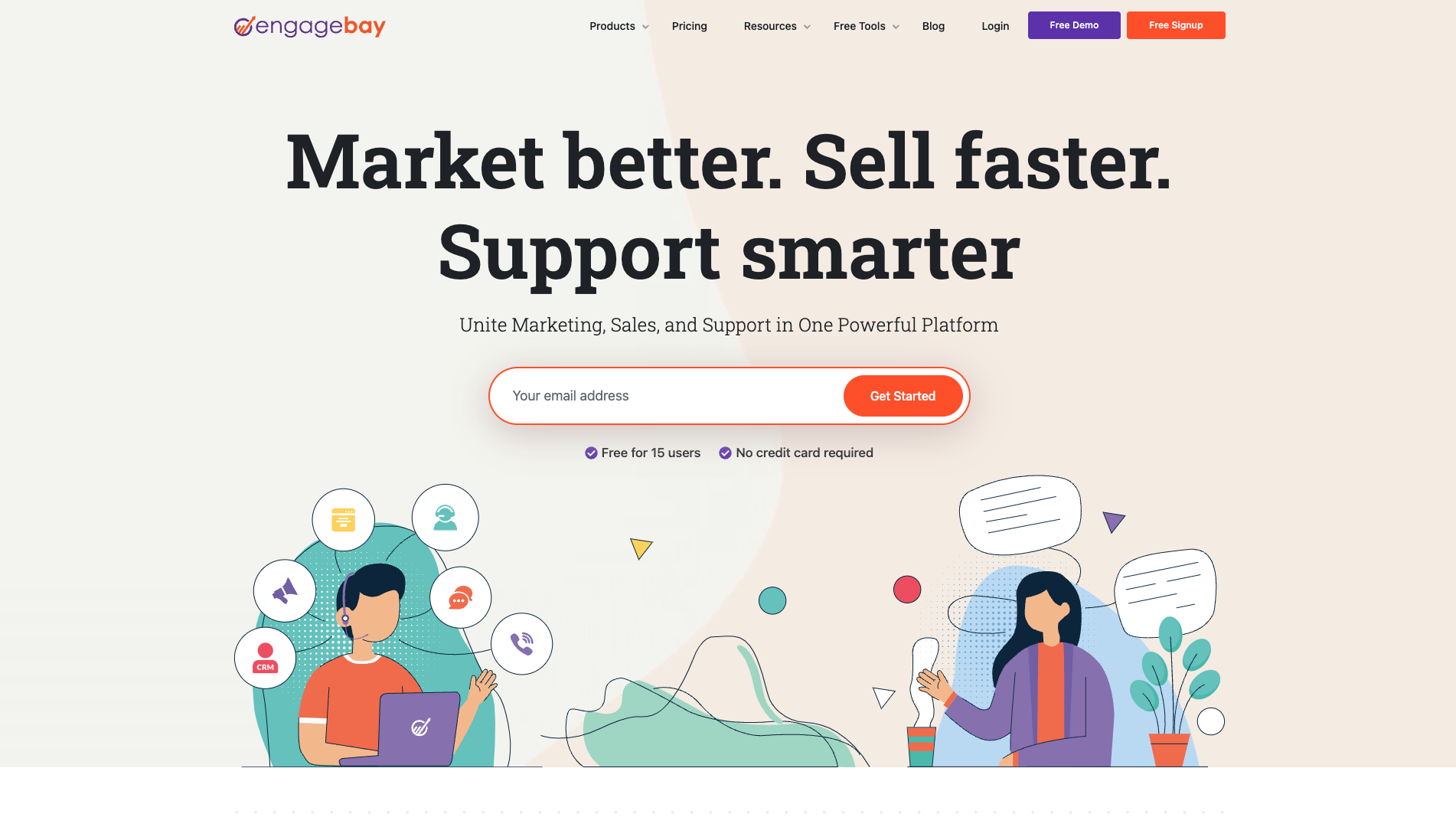Select the yellow inbox form icon
Viewport: 1456px width, 827px height.
point(343,519)
